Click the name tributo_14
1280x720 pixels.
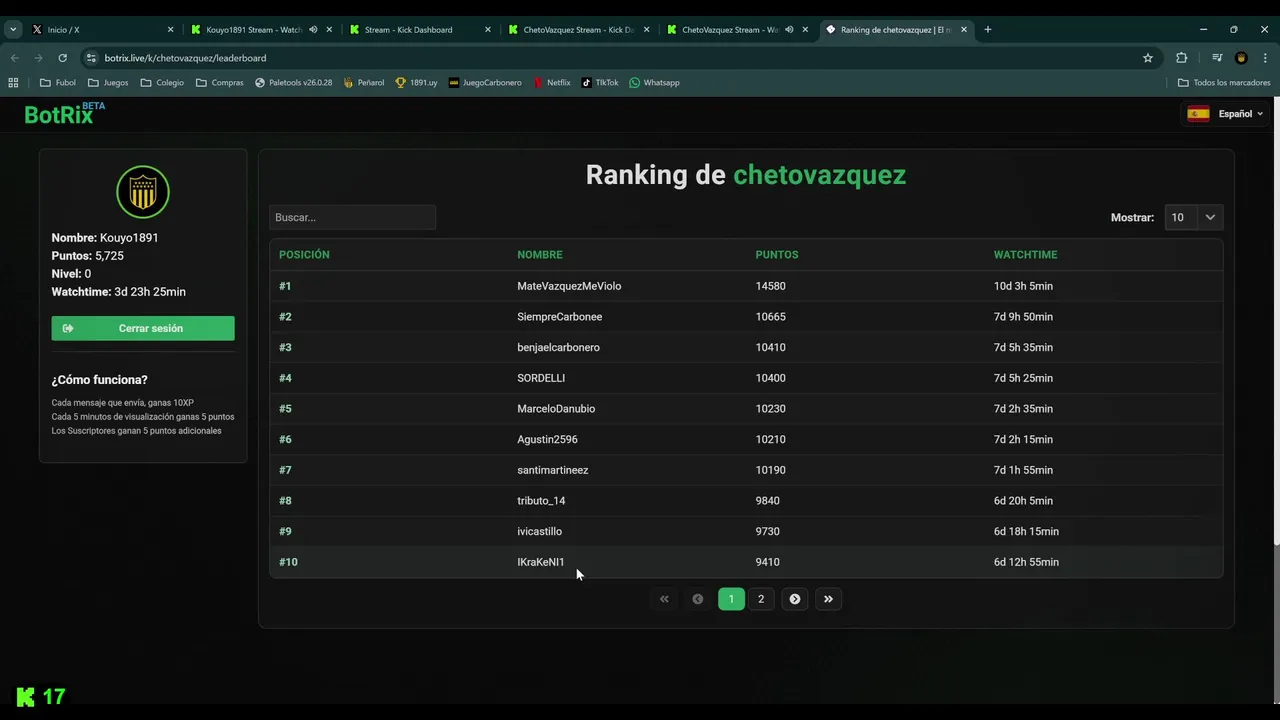click(541, 501)
